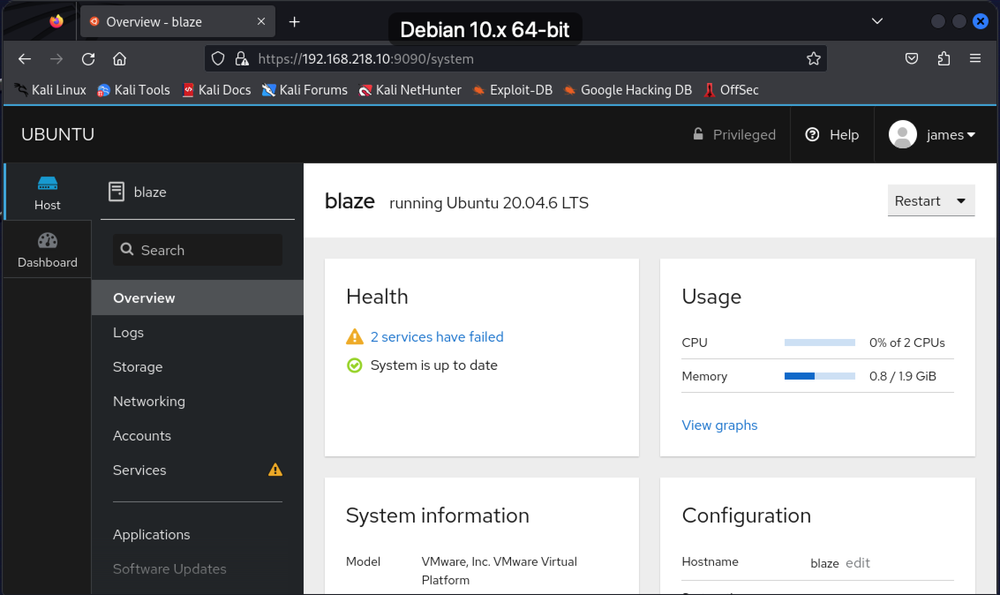This screenshot has height=595, width=1000.
Task: Open the View graphs link
Action: [719, 425]
